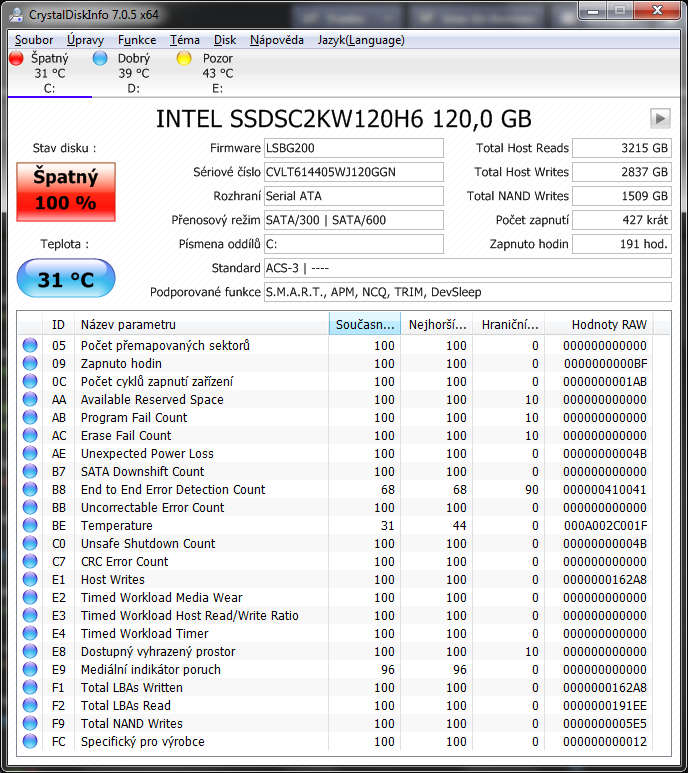688x773 pixels.
Task: Open the Funkce menu
Action: click(x=137, y=40)
